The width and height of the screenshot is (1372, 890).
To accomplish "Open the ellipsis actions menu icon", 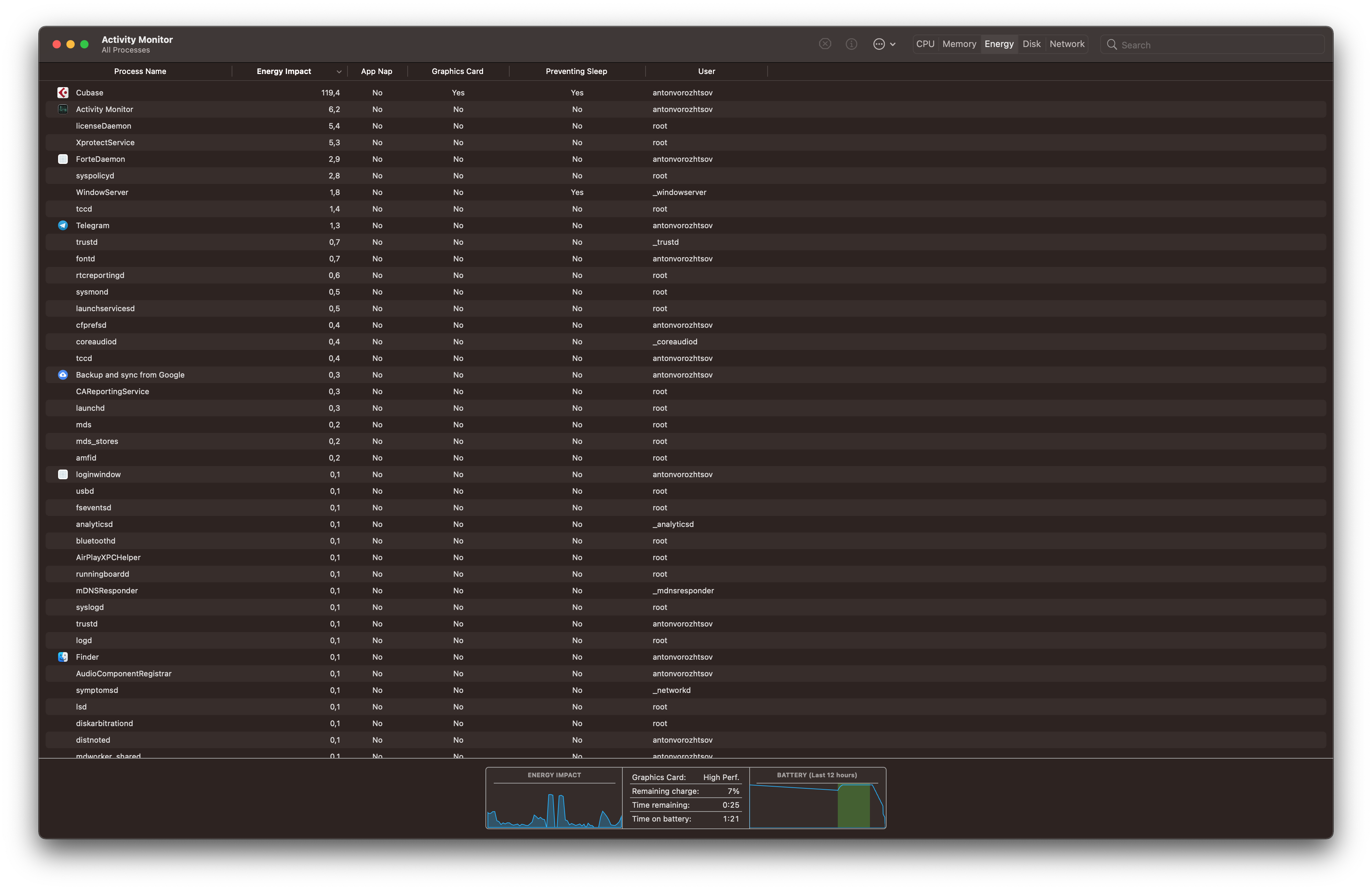I will point(879,44).
